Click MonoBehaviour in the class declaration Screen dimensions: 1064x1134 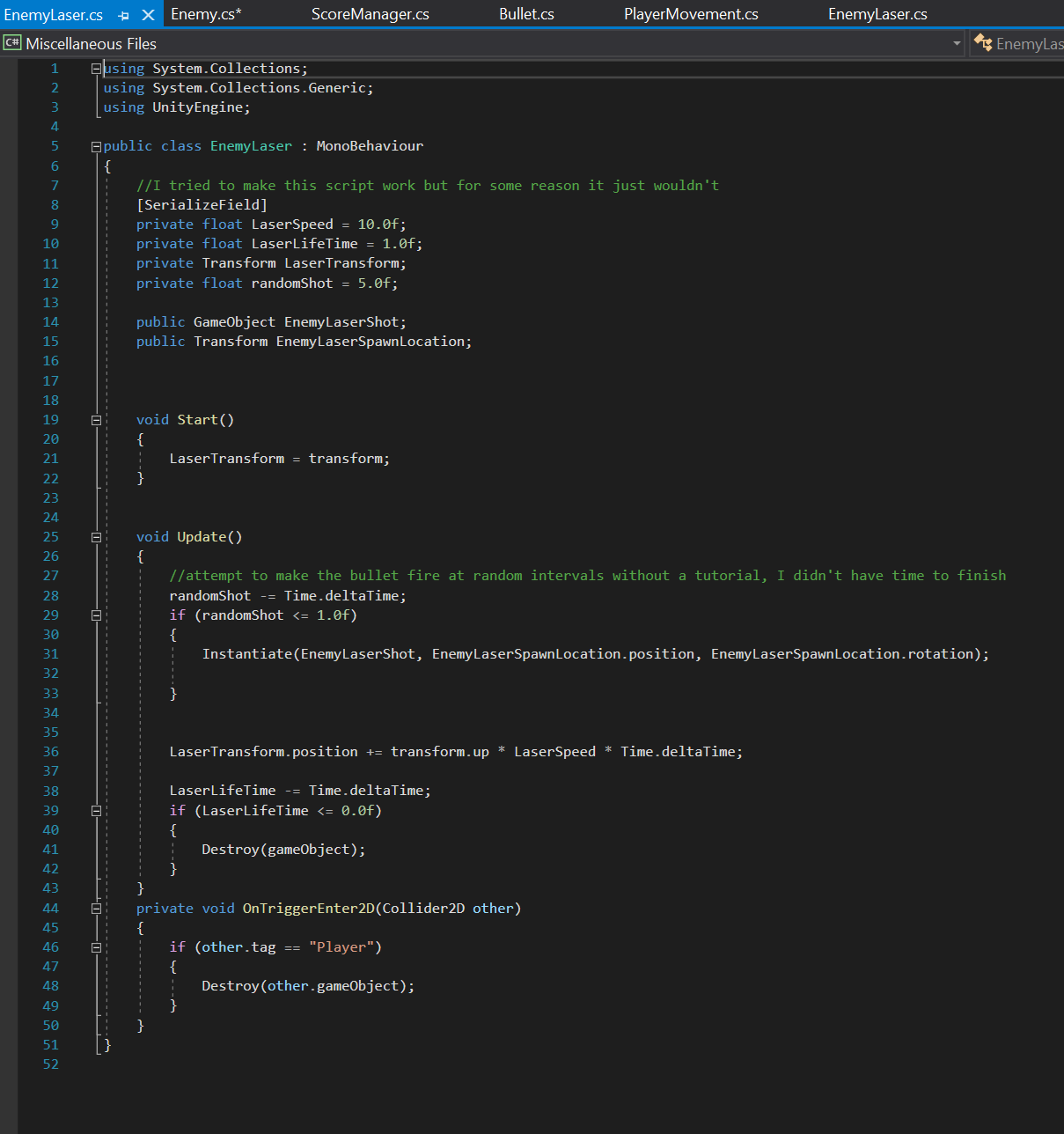coord(370,146)
